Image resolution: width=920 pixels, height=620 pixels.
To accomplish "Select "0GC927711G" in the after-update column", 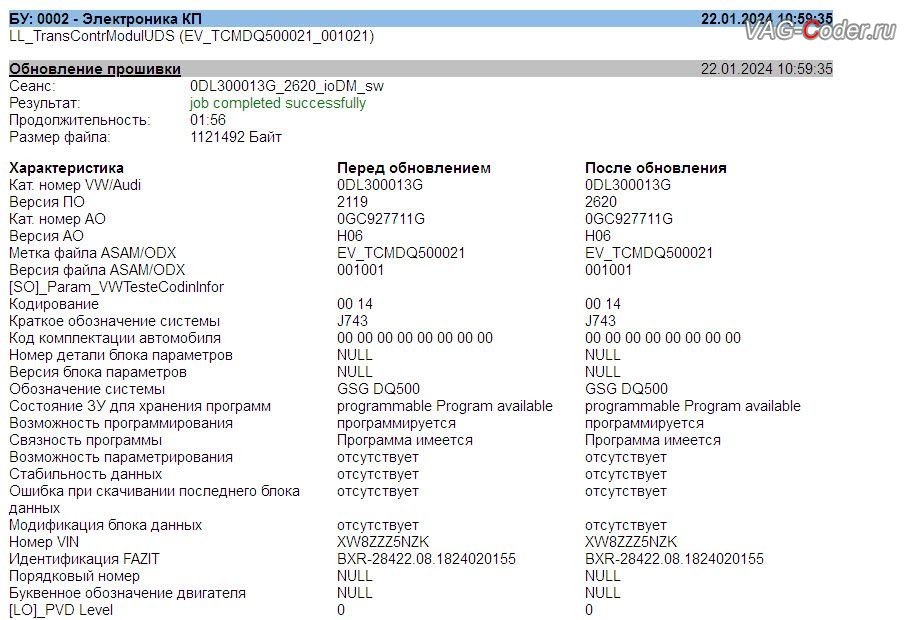I will click(x=628, y=219).
